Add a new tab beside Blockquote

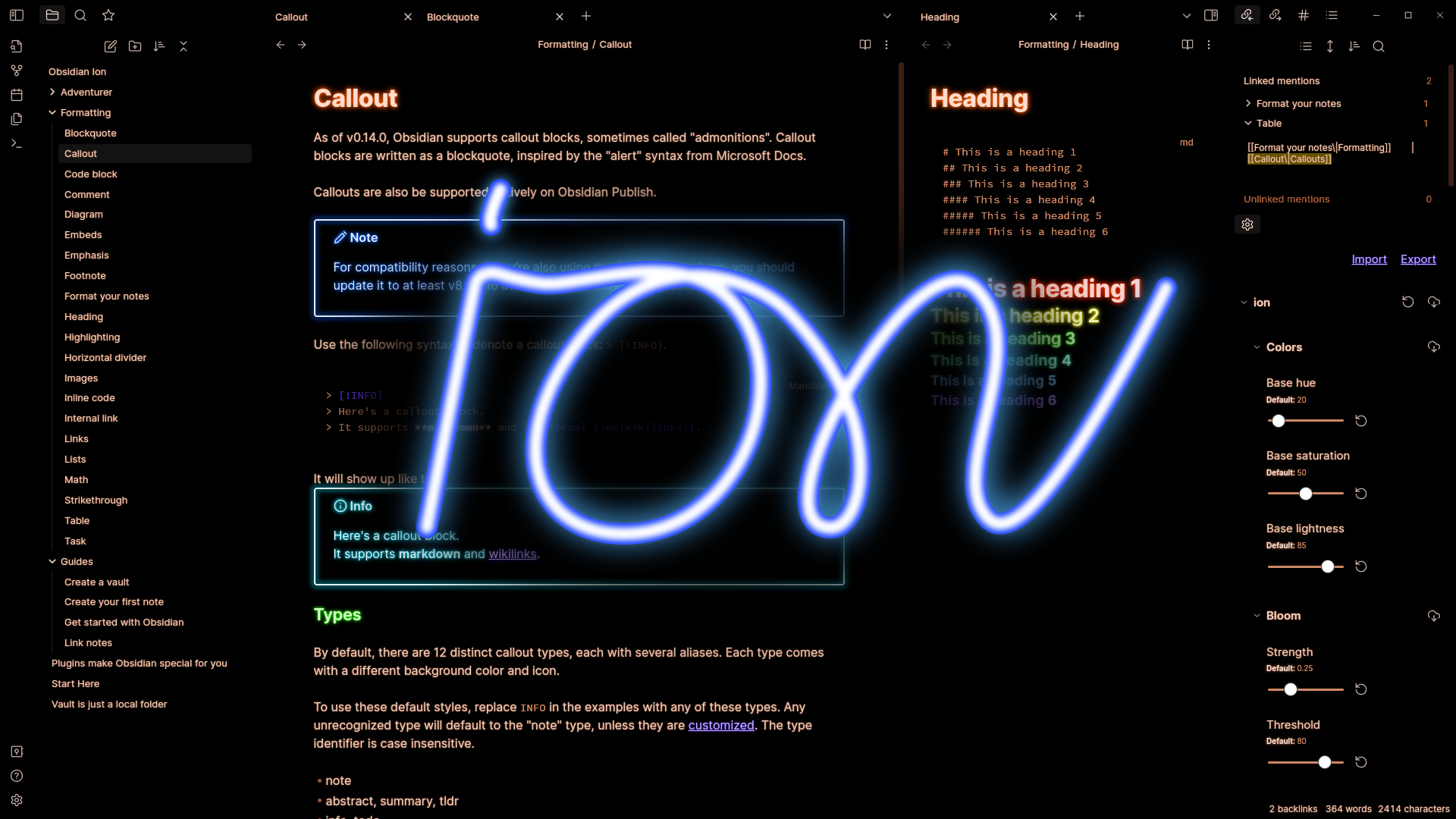click(x=586, y=16)
